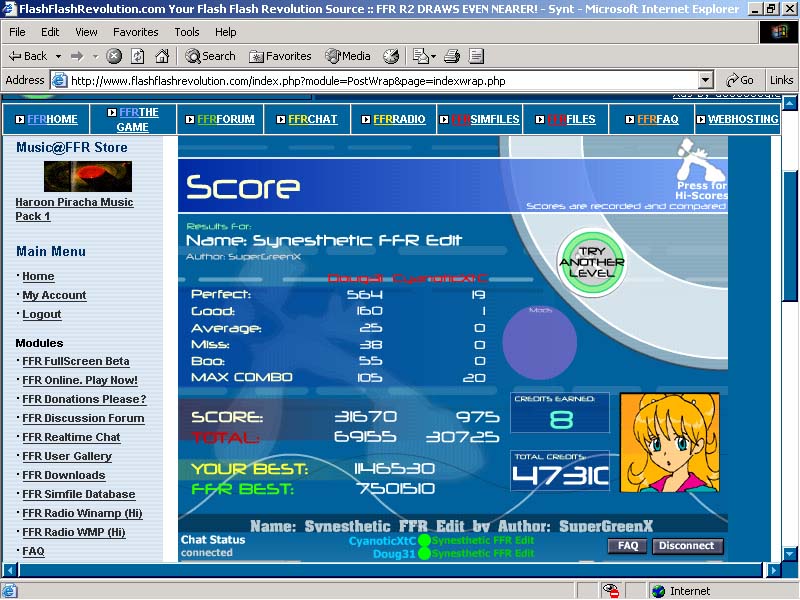Click the Disconnect chat button
This screenshot has height=600, width=800.
click(x=687, y=546)
